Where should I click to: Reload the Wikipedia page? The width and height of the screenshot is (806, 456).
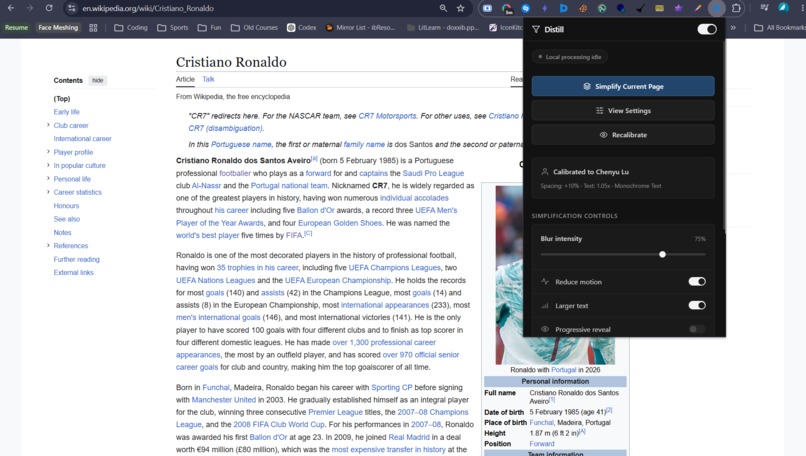49,8
